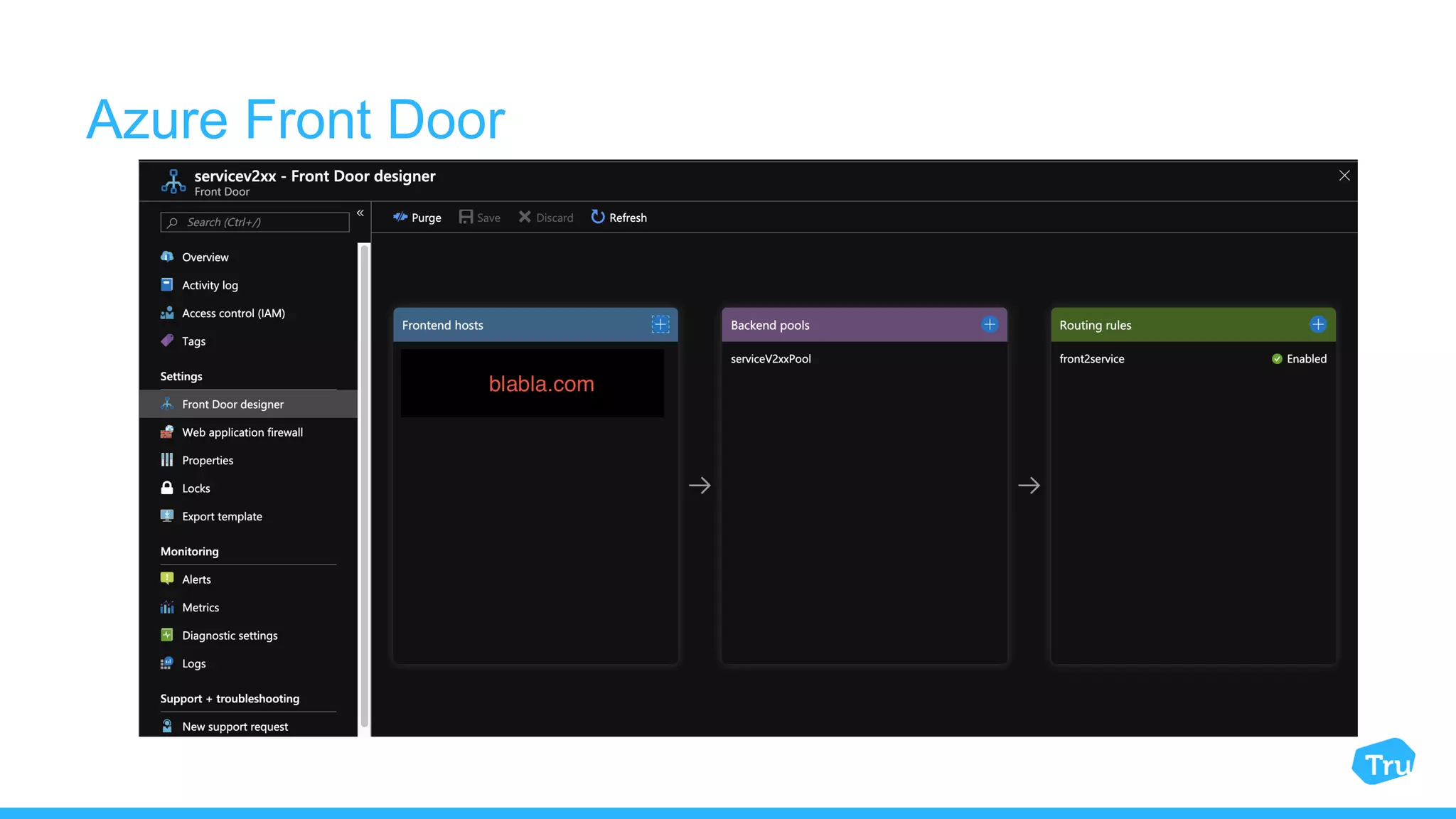Click the Routing rules panel header
1456x819 pixels.
pos(1193,325)
